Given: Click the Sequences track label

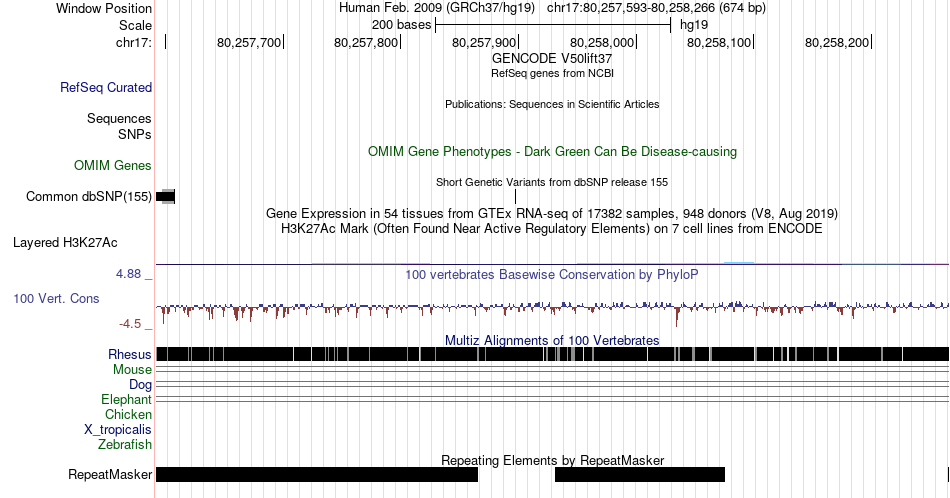Looking at the screenshot, I should click(x=119, y=118).
